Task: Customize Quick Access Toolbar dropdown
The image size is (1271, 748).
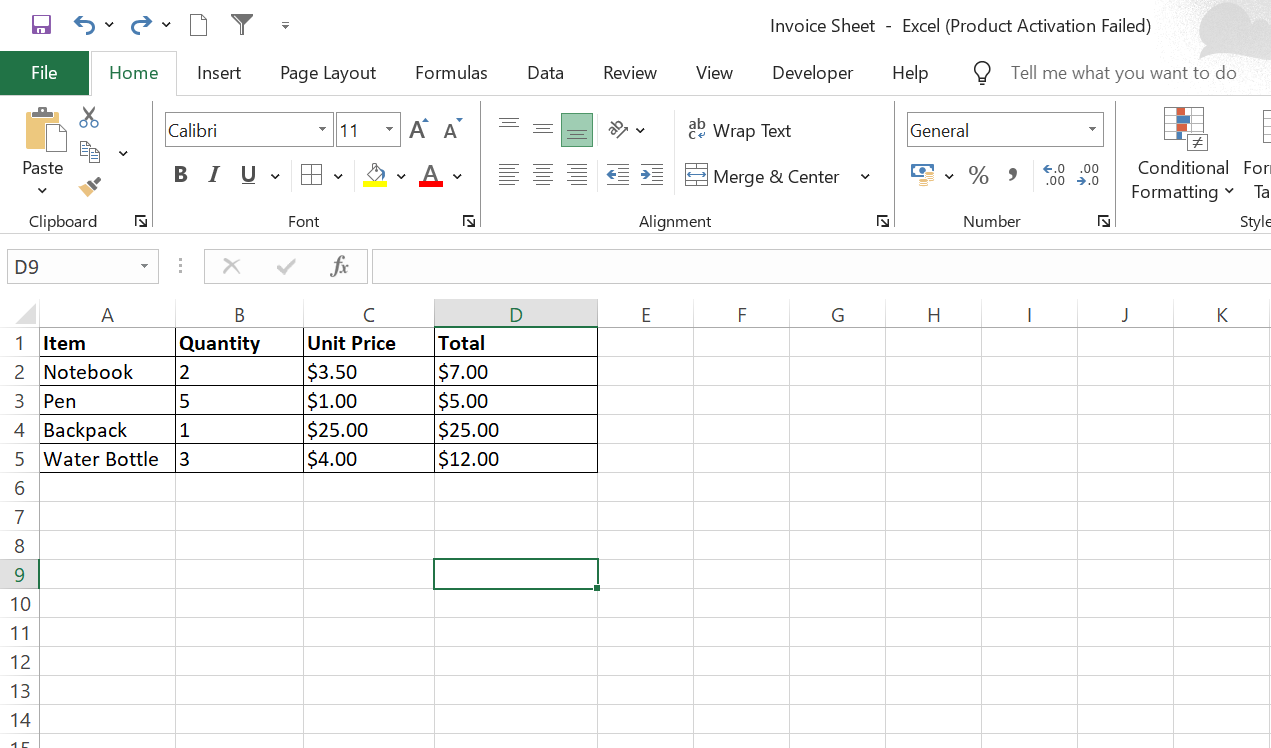Action: click(x=285, y=26)
